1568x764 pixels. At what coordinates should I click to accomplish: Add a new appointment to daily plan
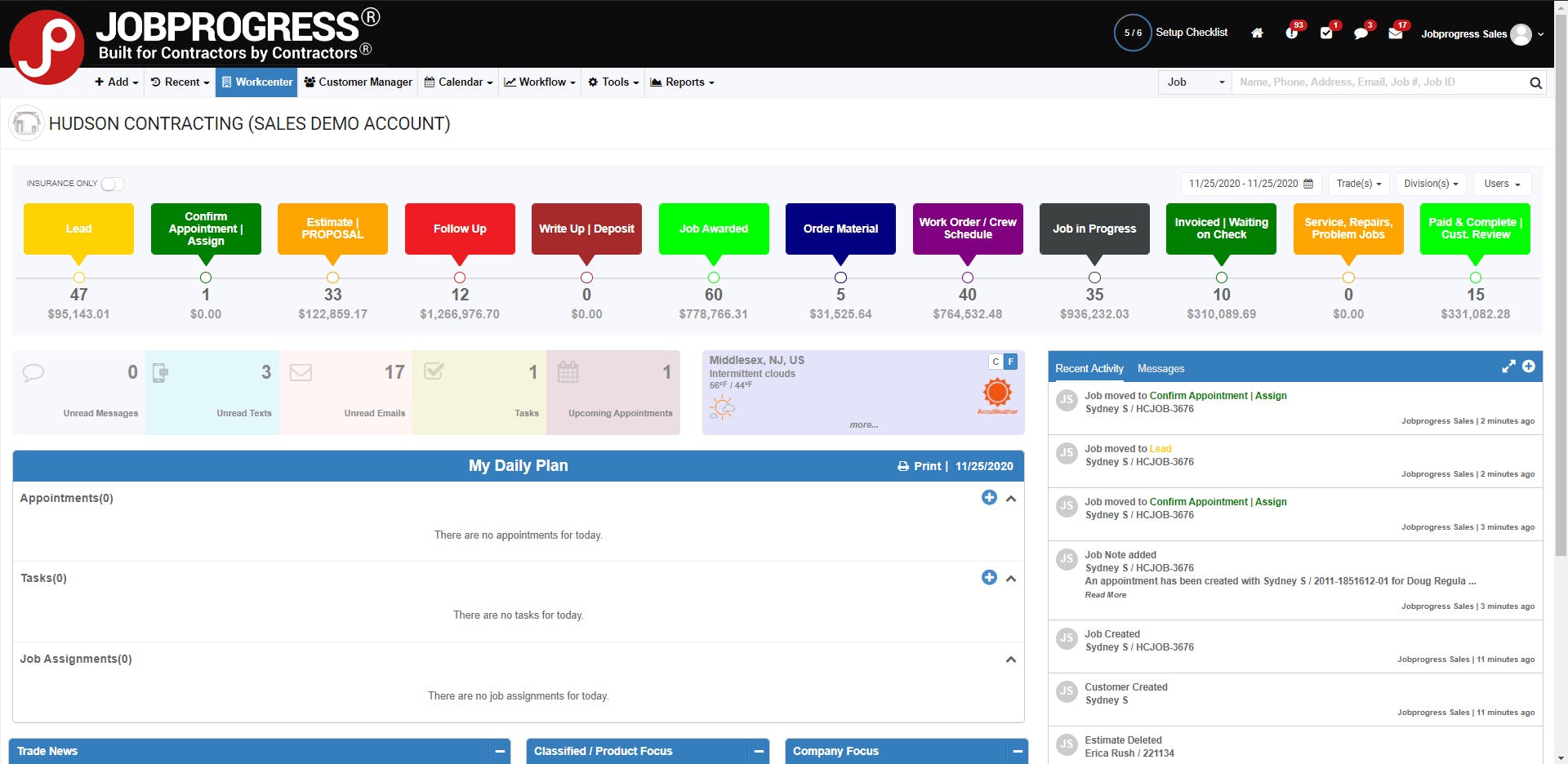[989, 497]
